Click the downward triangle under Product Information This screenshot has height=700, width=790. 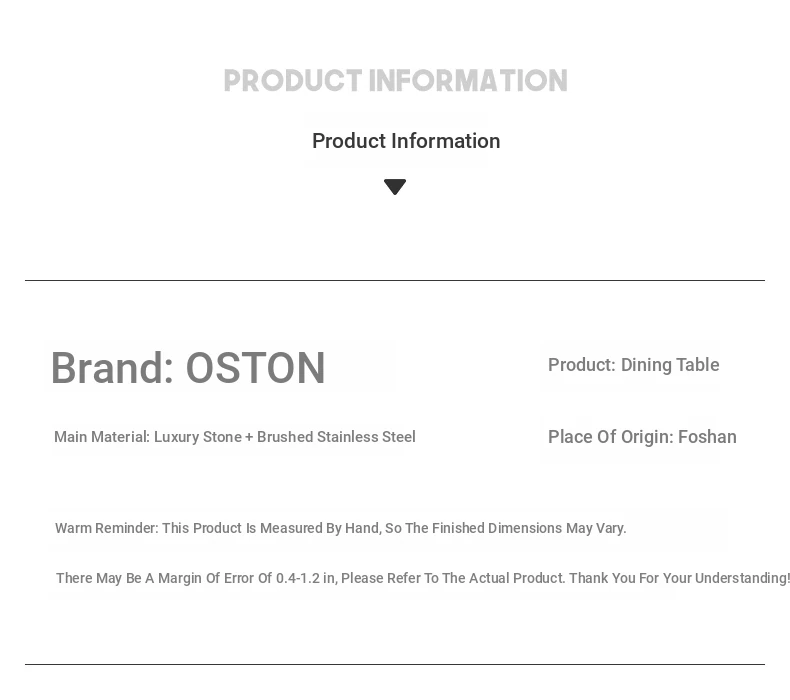click(395, 187)
